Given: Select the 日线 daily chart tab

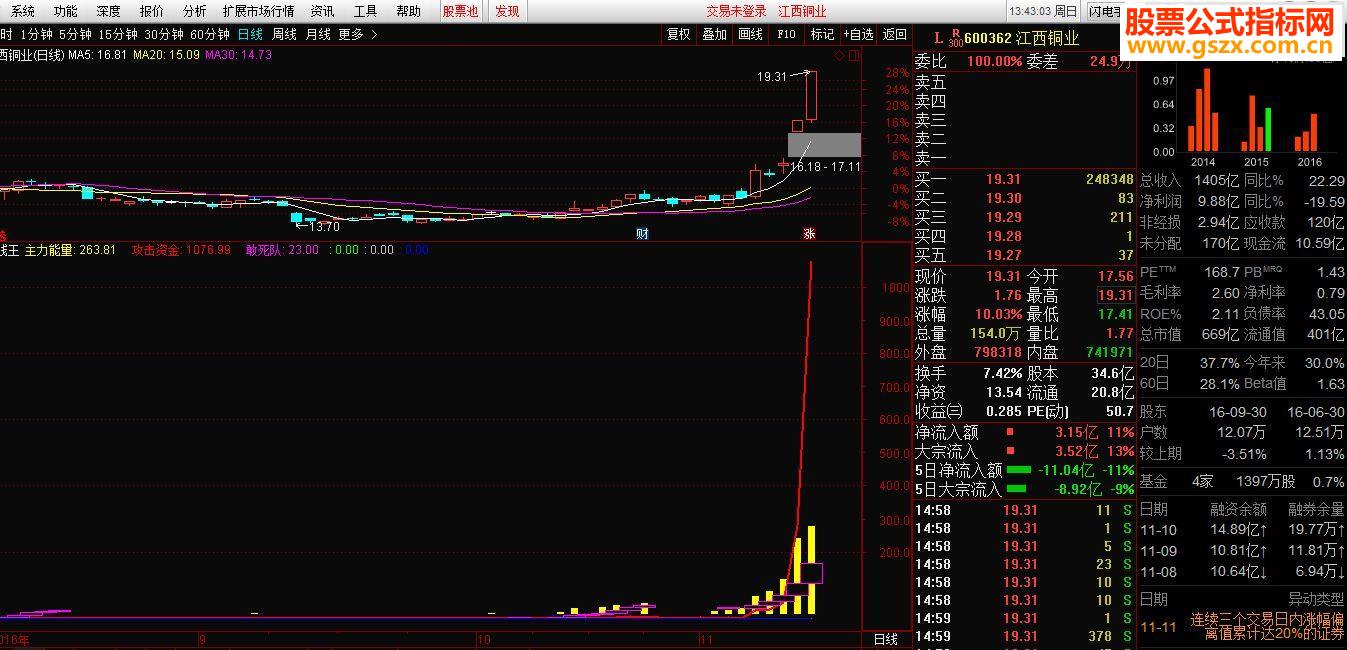Looking at the screenshot, I should (x=250, y=34).
